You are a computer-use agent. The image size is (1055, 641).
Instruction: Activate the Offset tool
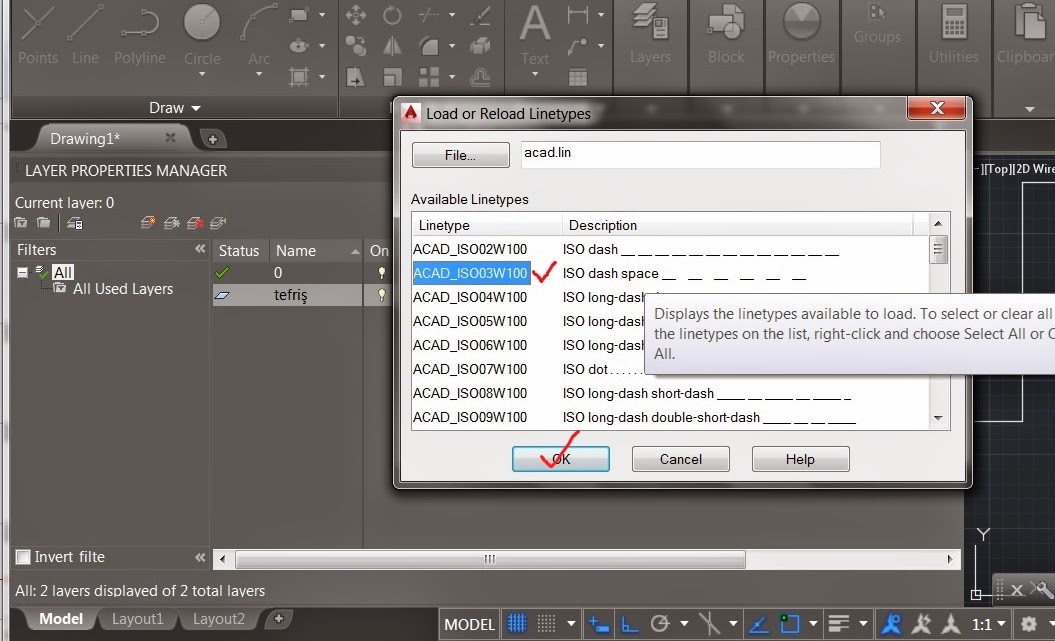click(x=480, y=77)
